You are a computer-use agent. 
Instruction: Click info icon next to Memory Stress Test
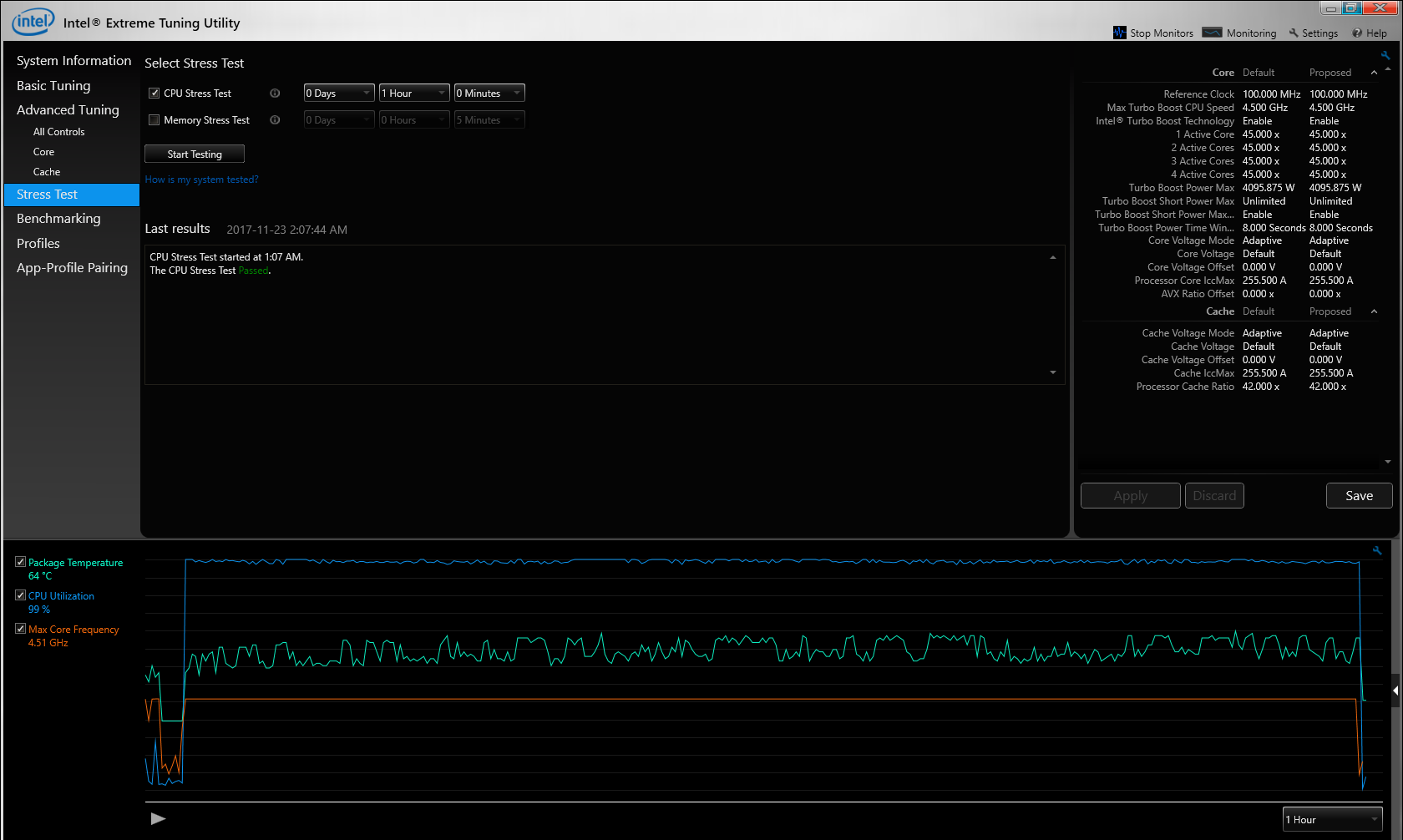coord(275,120)
